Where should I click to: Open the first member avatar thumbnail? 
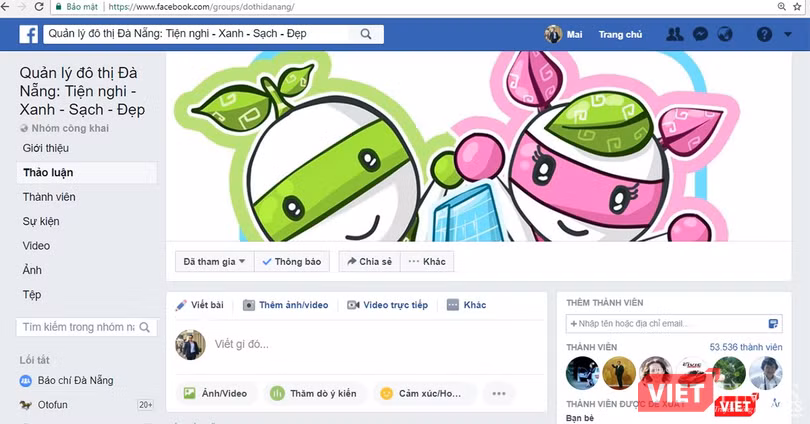pos(583,373)
